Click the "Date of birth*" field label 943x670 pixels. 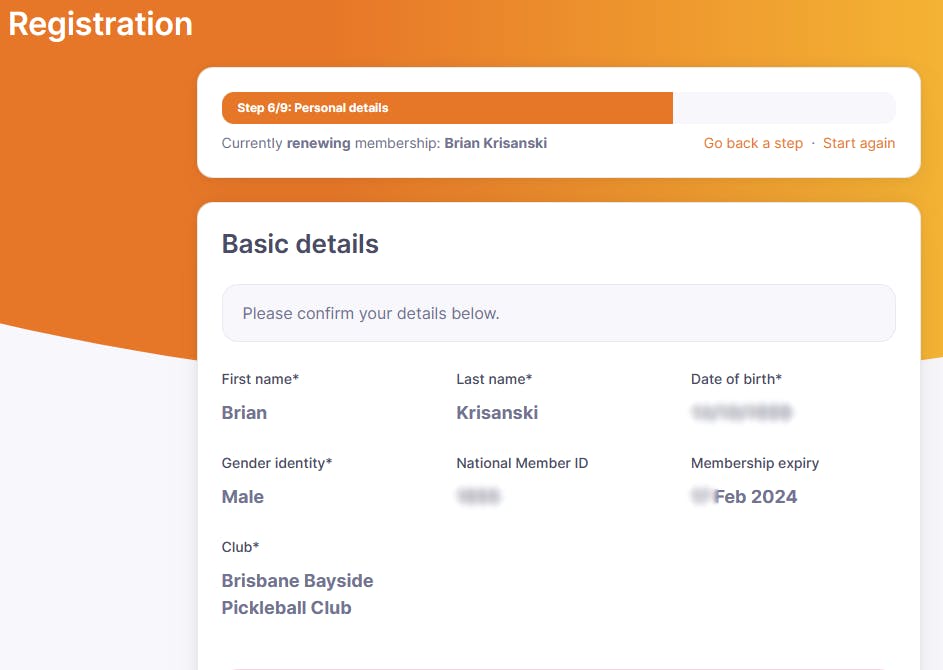click(x=736, y=379)
